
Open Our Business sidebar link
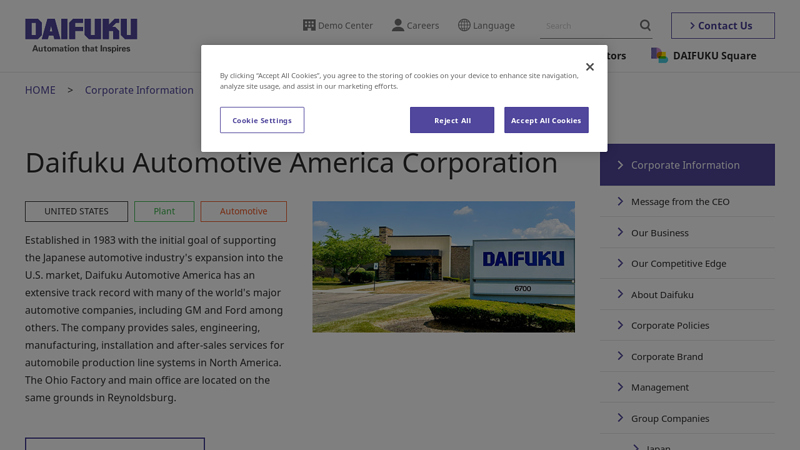[x=660, y=233]
